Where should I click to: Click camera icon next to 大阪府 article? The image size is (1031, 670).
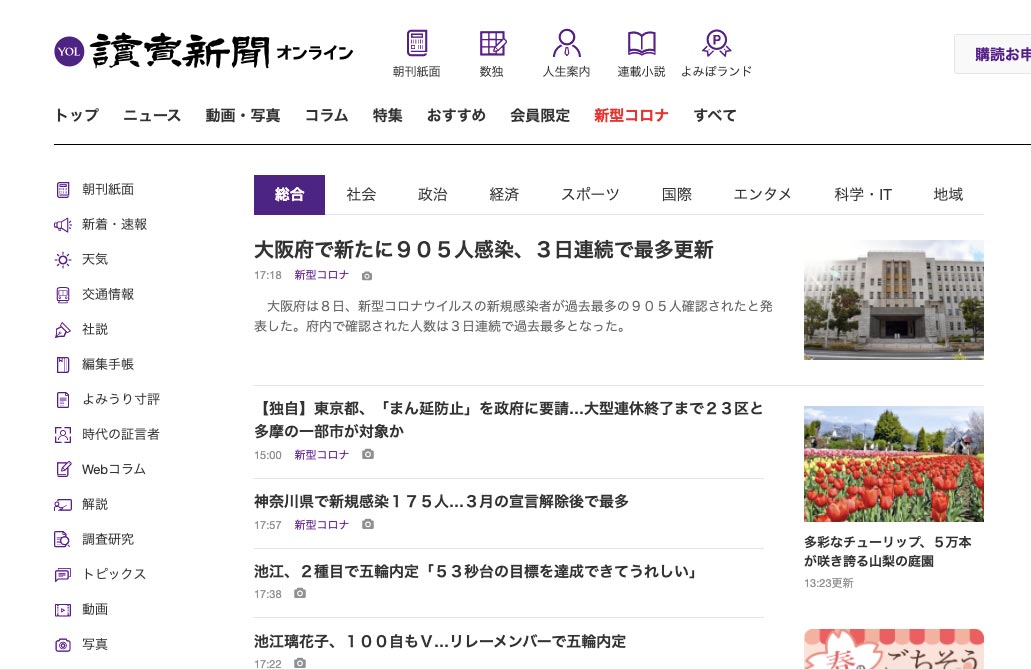(x=367, y=276)
